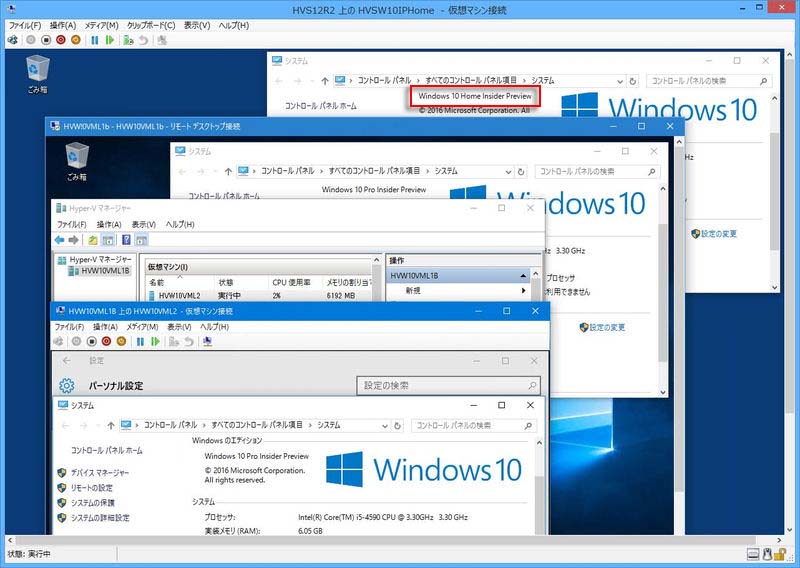Open the Recycle Bin on the outer desktop
The image size is (800, 568).
click(37, 74)
